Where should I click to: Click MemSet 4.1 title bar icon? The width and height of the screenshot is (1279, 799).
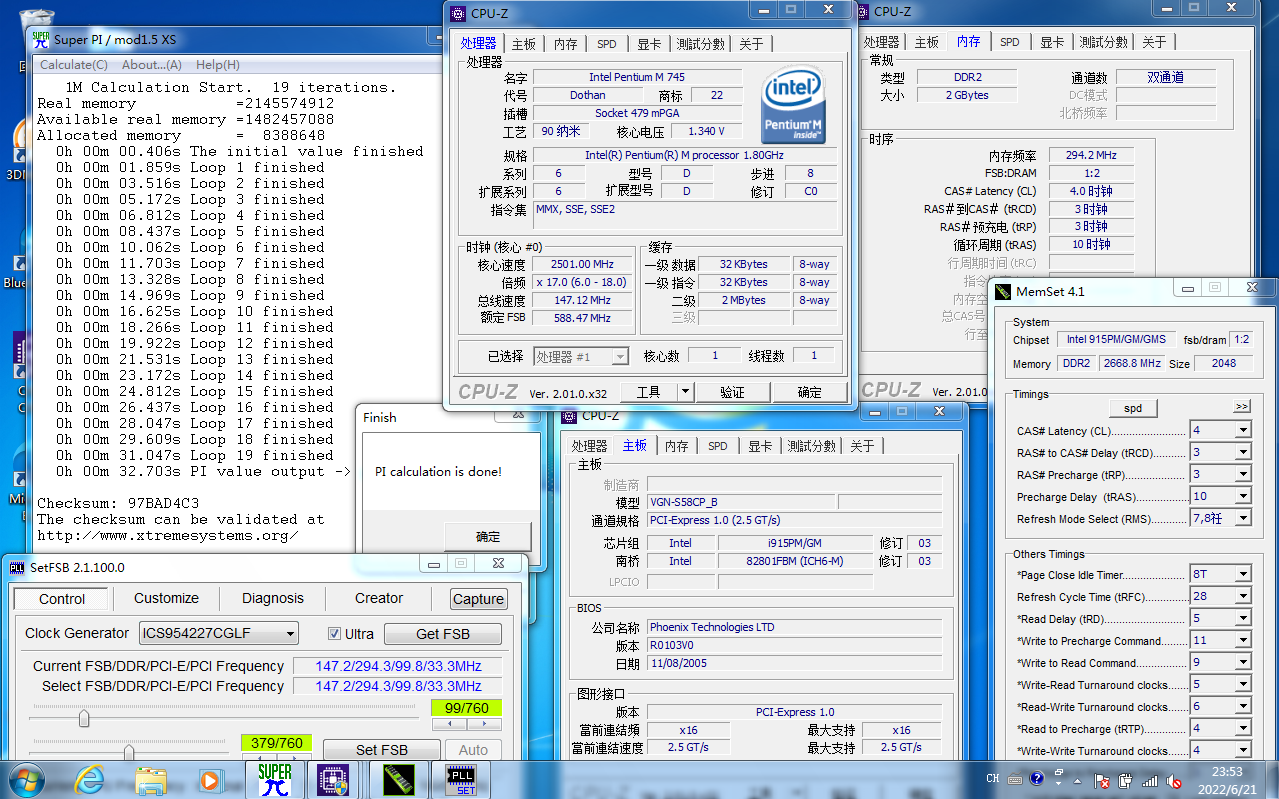click(1002, 291)
